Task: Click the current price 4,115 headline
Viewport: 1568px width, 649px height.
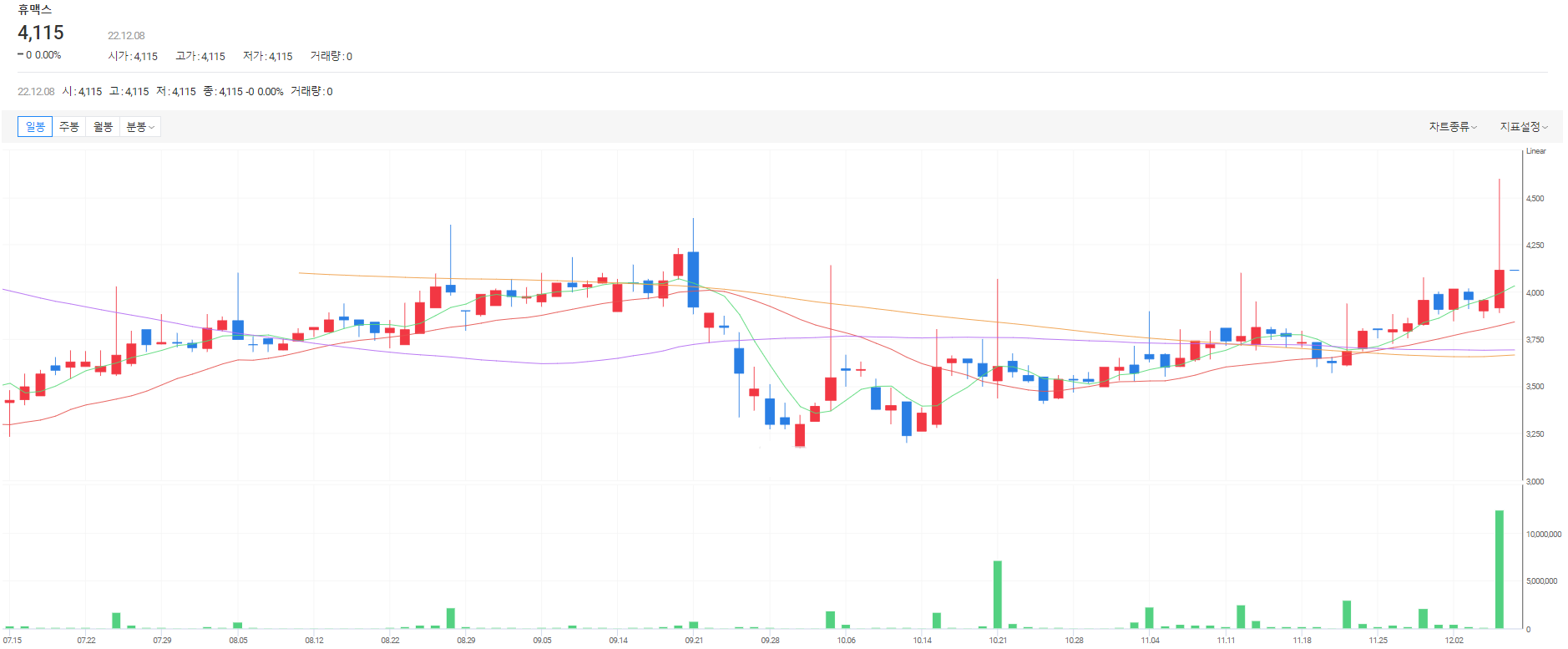Action: coord(41,33)
